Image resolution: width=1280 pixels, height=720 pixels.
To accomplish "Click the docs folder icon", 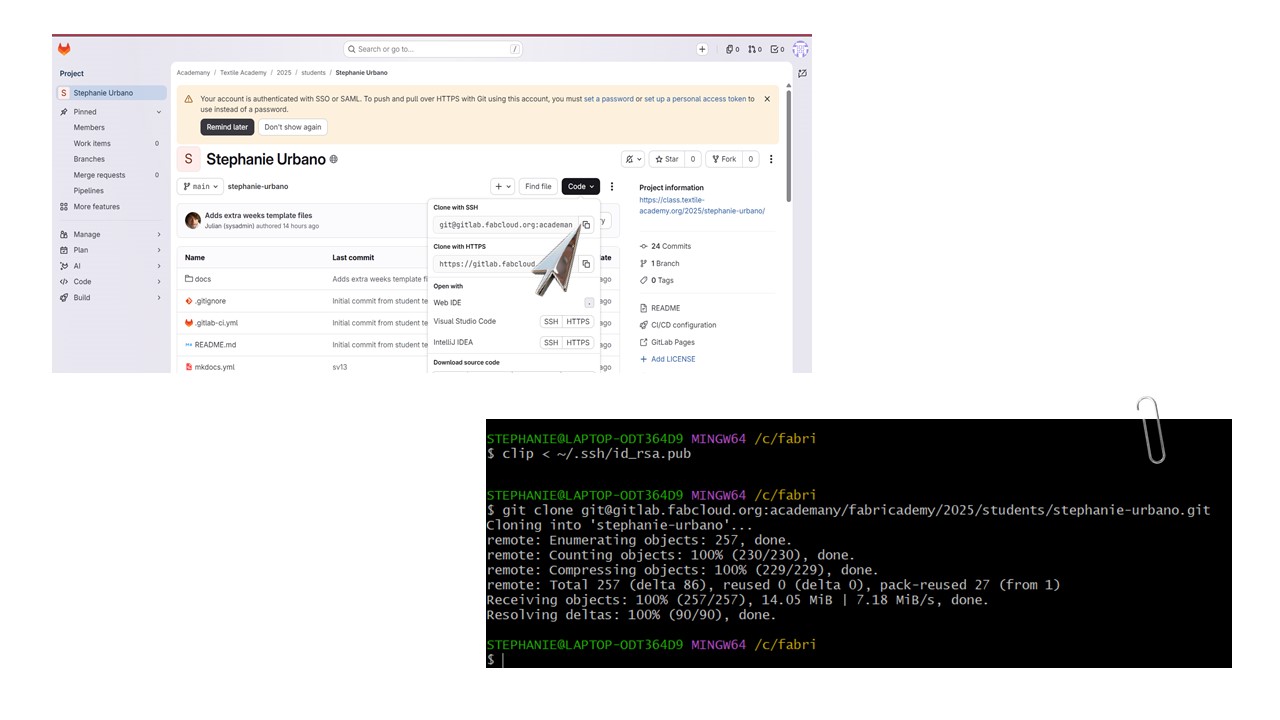I will click(189, 279).
